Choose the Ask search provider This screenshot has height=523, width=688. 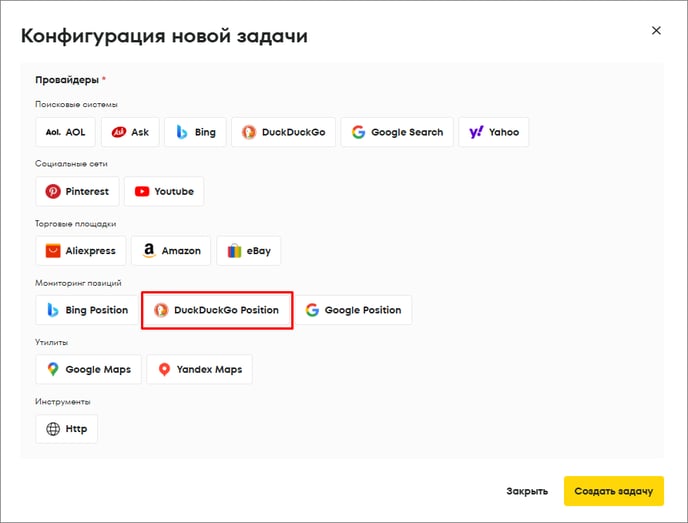pyautogui.click(x=130, y=132)
